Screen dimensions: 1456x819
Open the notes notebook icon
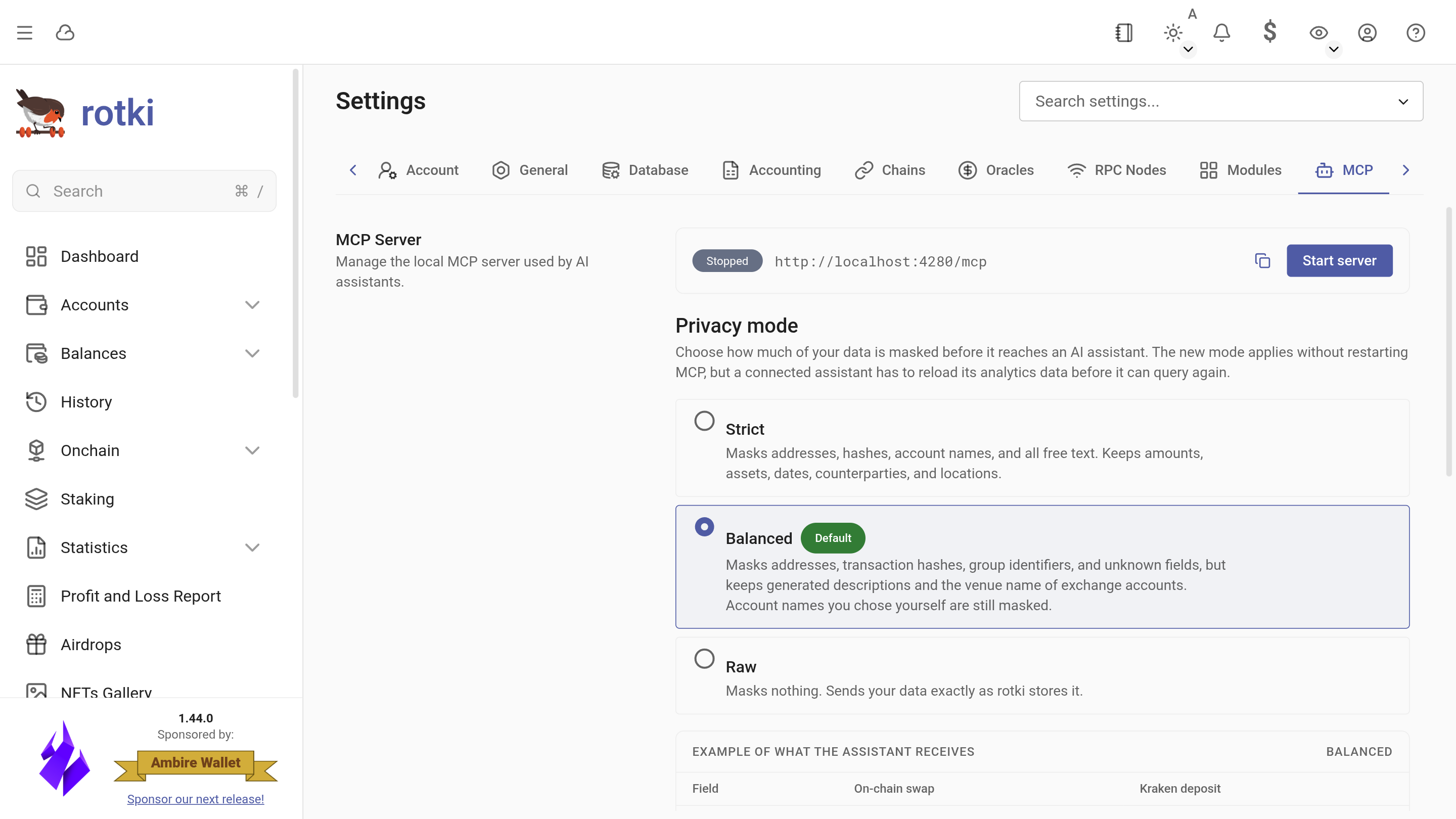click(1124, 32)
